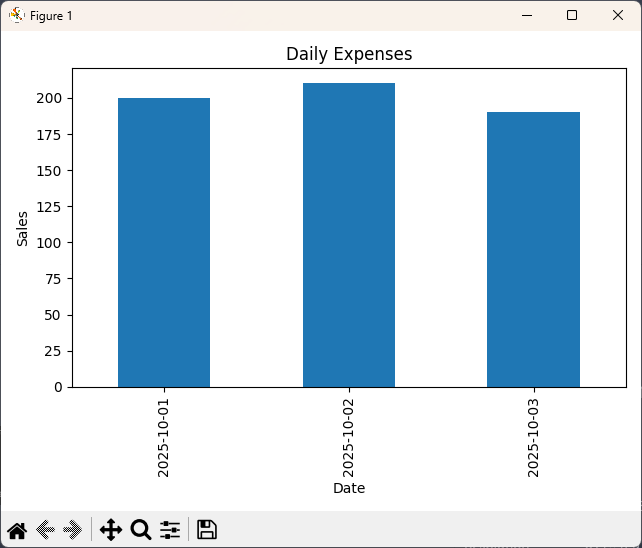Close the Figure 1 window
Image resolution: width=642 pixels, height=548 pixels.
coord(618,15)
